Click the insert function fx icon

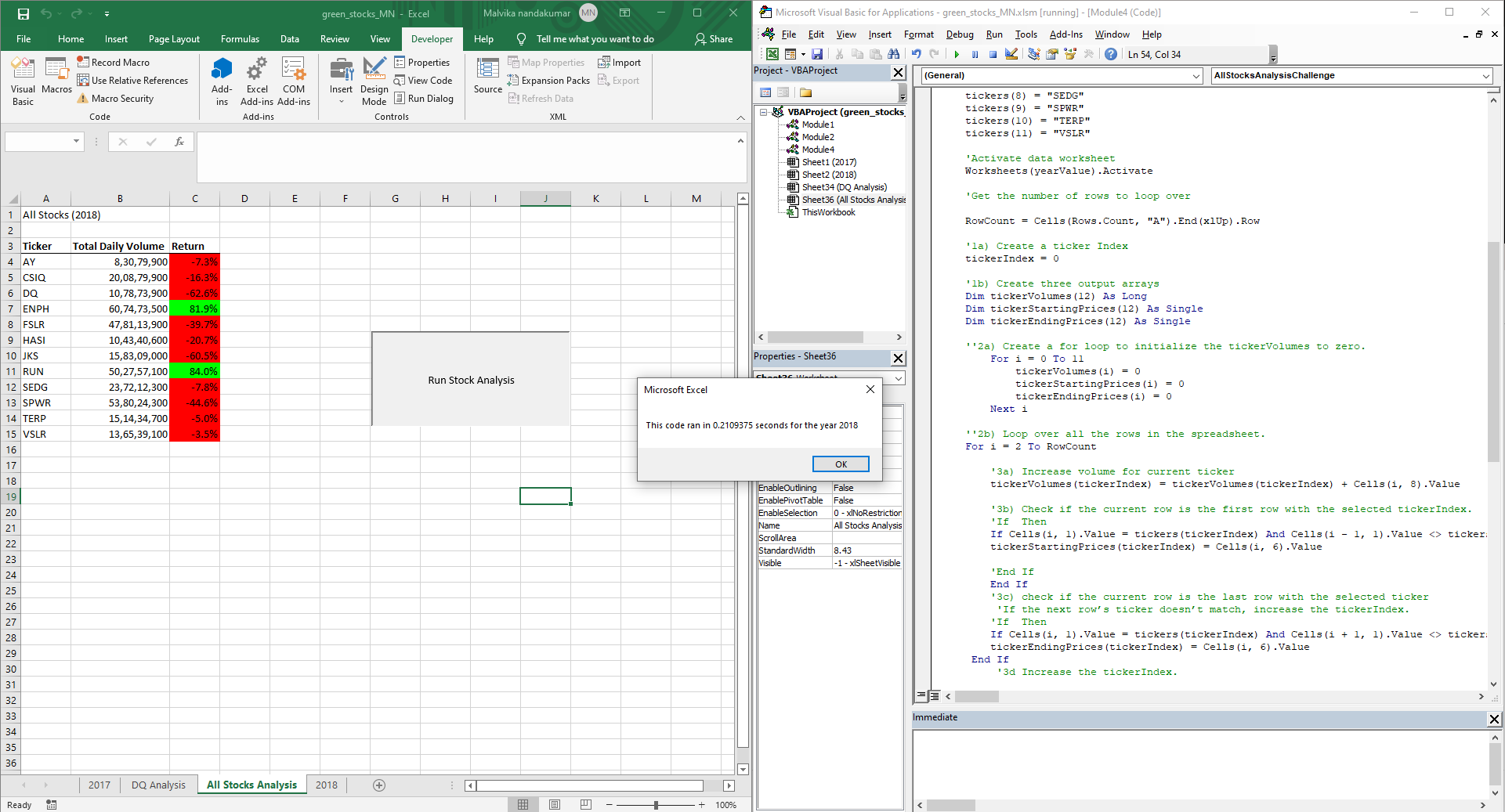[179, 142]
